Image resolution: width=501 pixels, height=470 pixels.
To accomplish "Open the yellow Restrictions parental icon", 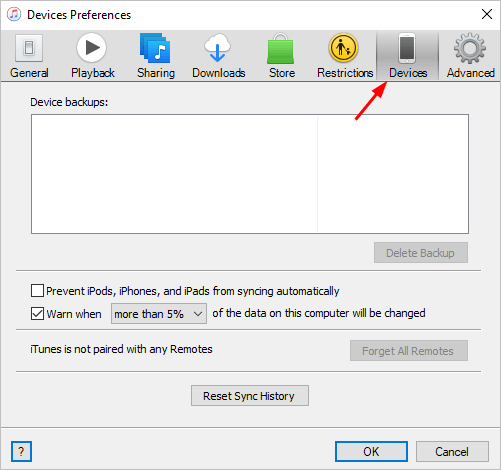I will [x=343, y=48].
